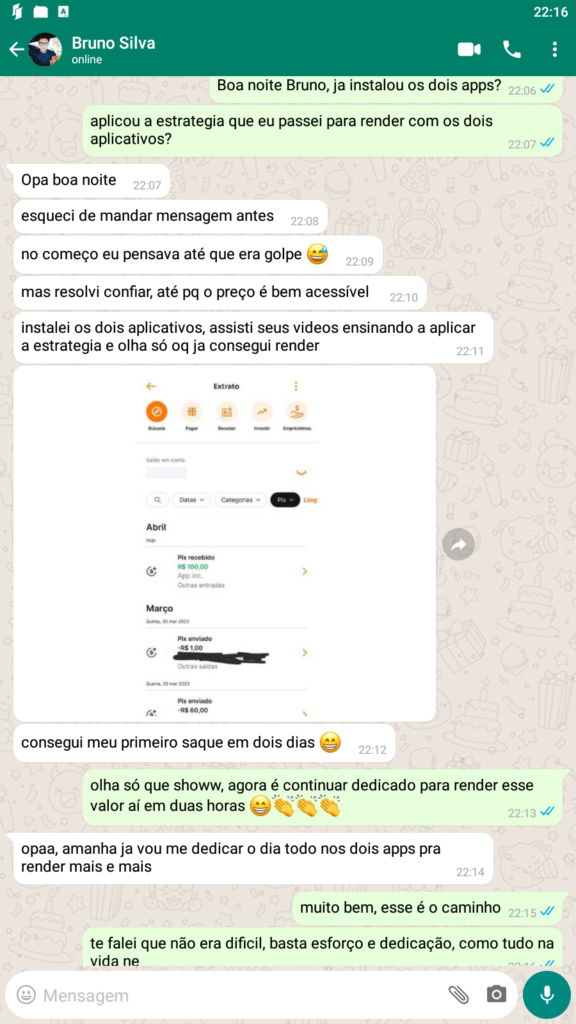Open the emoji picker smiley icon

25,995
